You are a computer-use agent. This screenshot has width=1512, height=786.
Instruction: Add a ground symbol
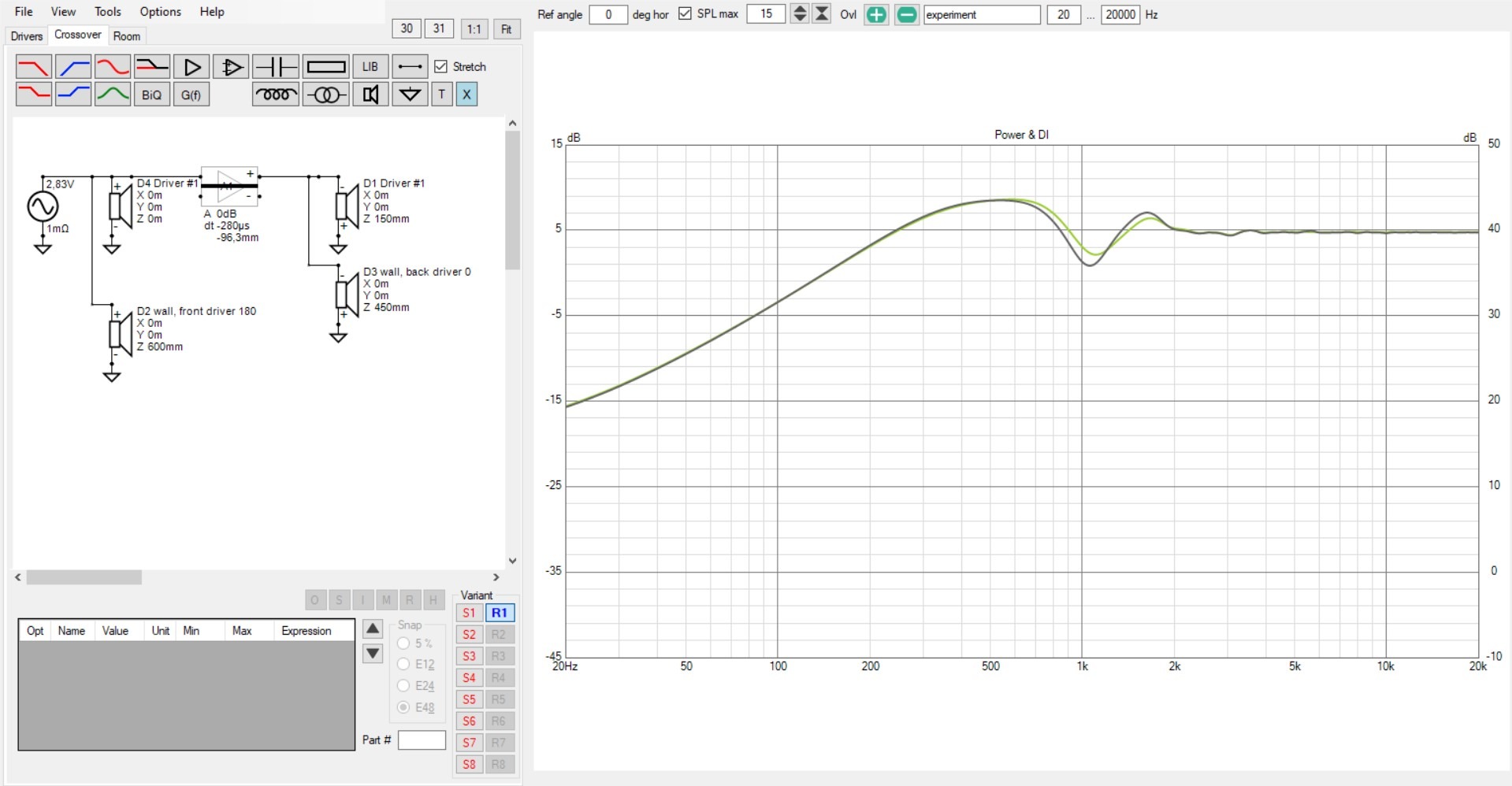[410, 95]
